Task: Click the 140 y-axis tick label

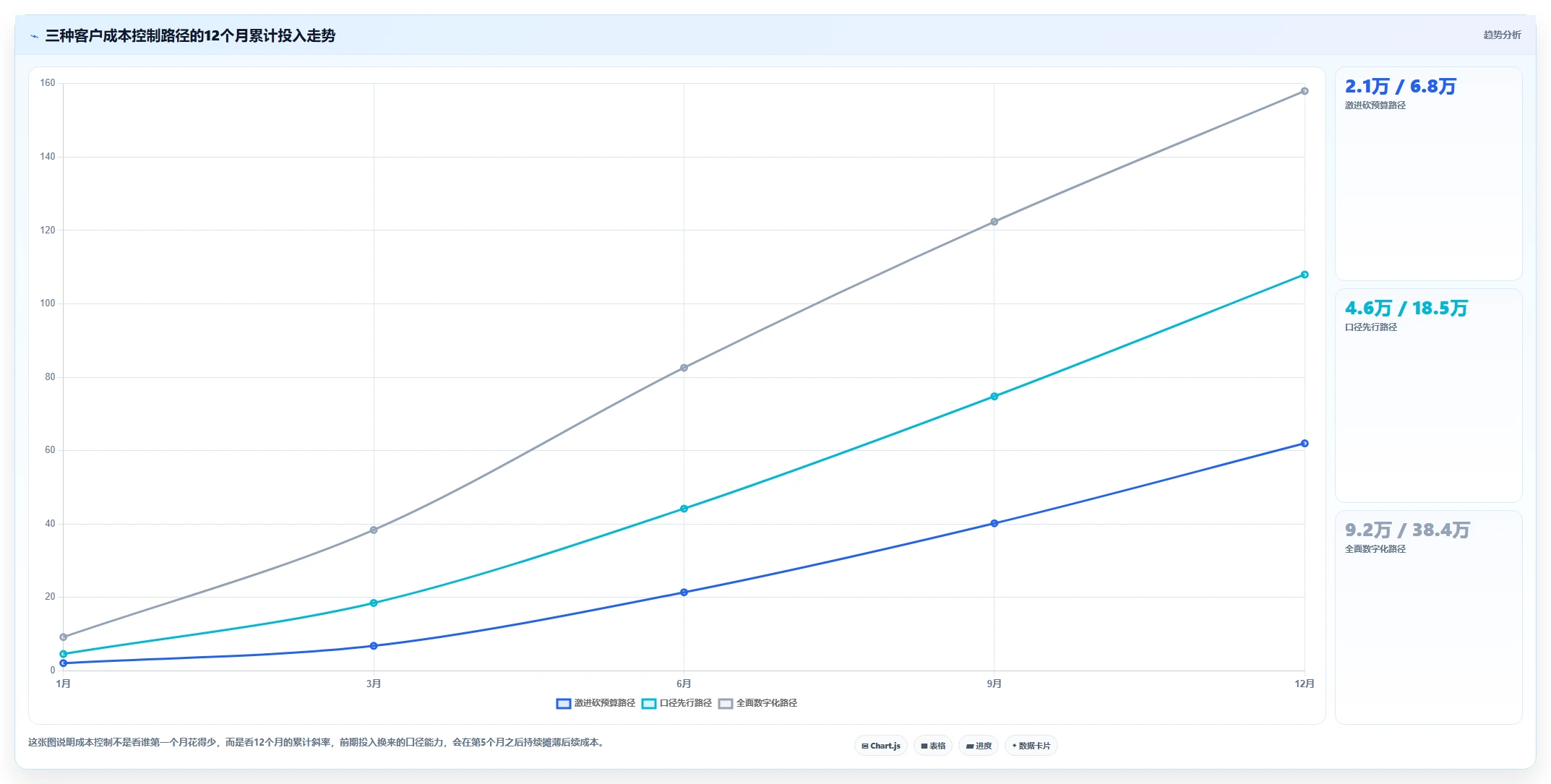Action: click(48, 157)
